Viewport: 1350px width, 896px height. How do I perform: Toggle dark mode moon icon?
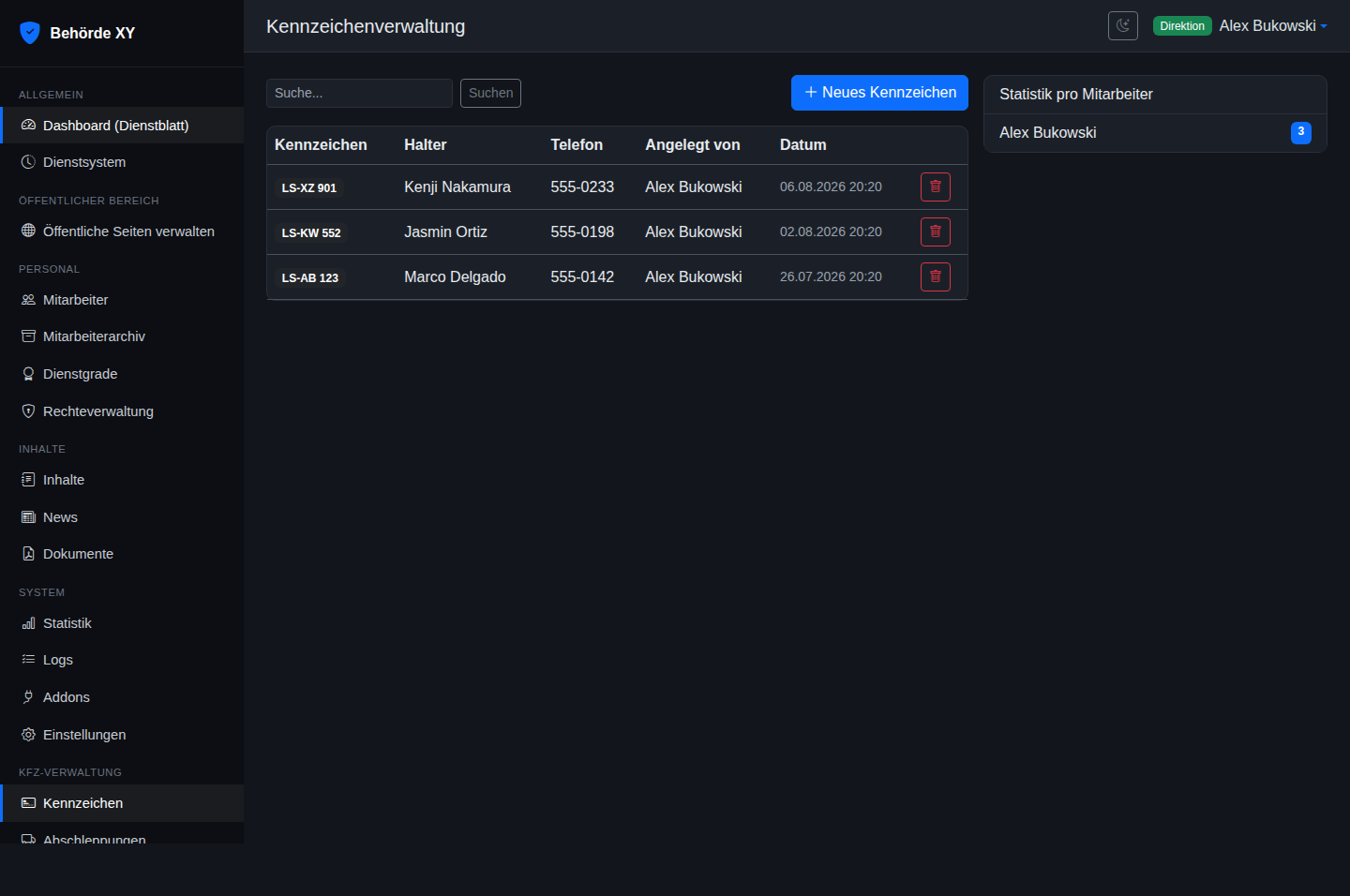coord(1122,25)
